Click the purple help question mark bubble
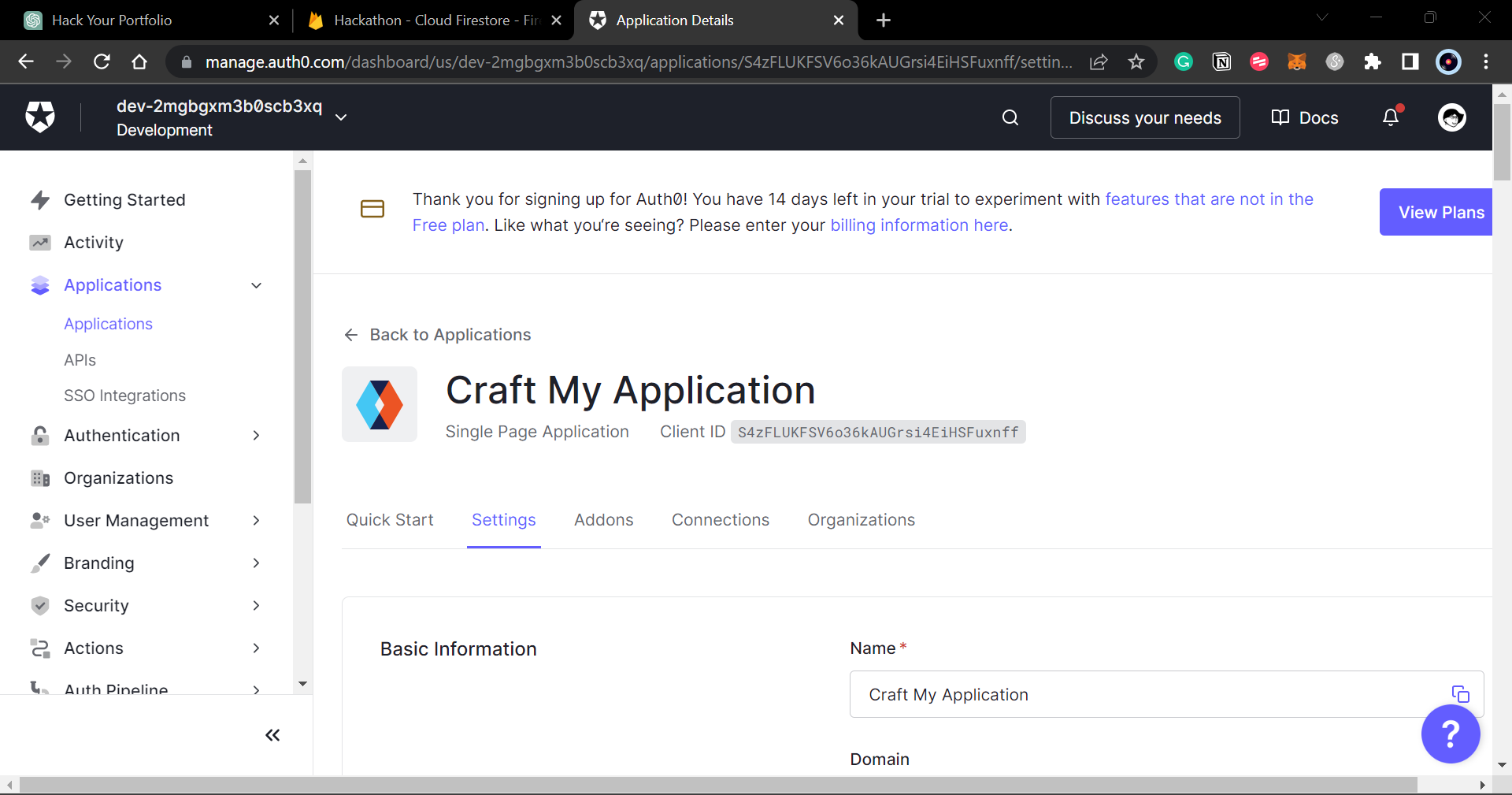This screenshot has width=1512, height=795. coord(1450,734)
